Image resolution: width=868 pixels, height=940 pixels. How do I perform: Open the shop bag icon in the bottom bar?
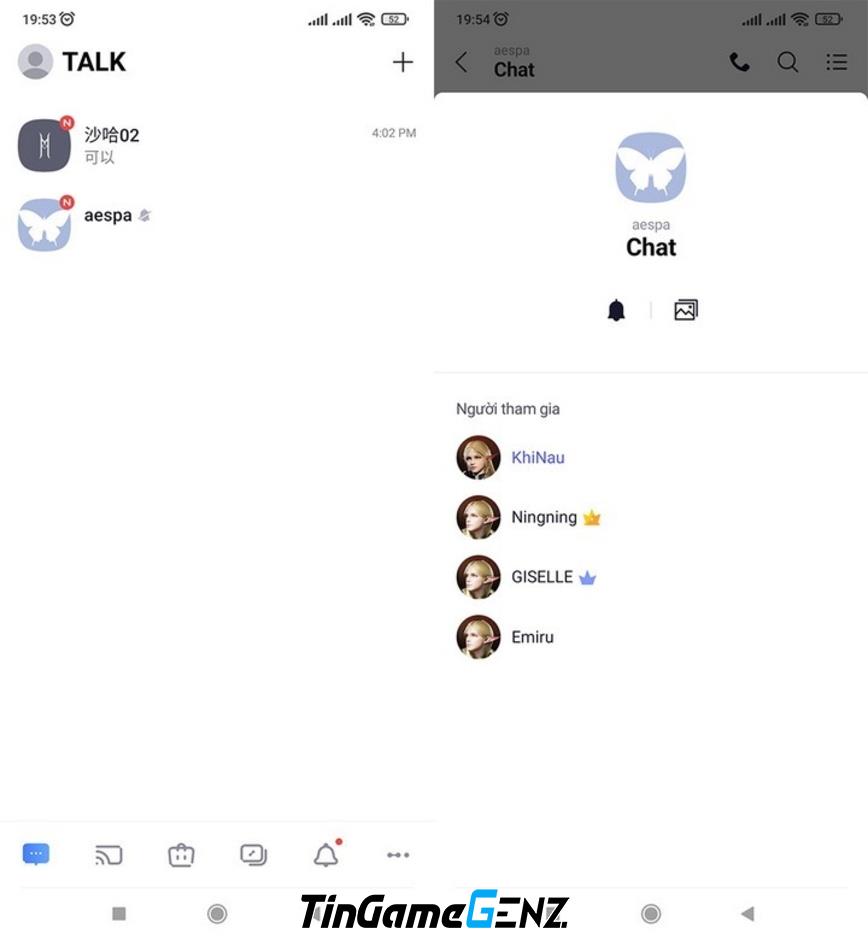click(181, 855)
